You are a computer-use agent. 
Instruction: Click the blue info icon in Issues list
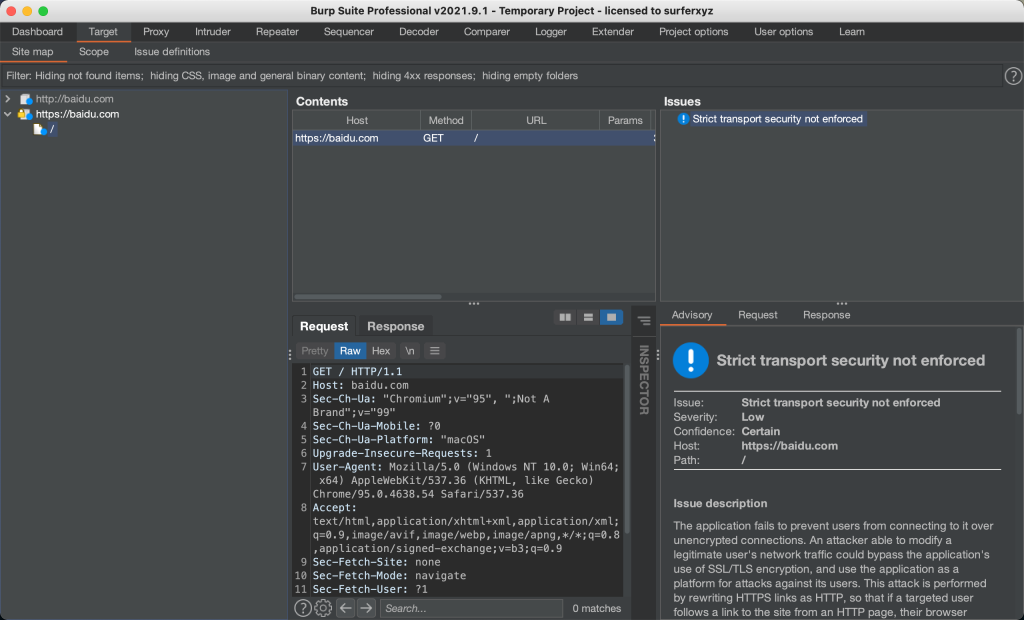tap(683, 119)
